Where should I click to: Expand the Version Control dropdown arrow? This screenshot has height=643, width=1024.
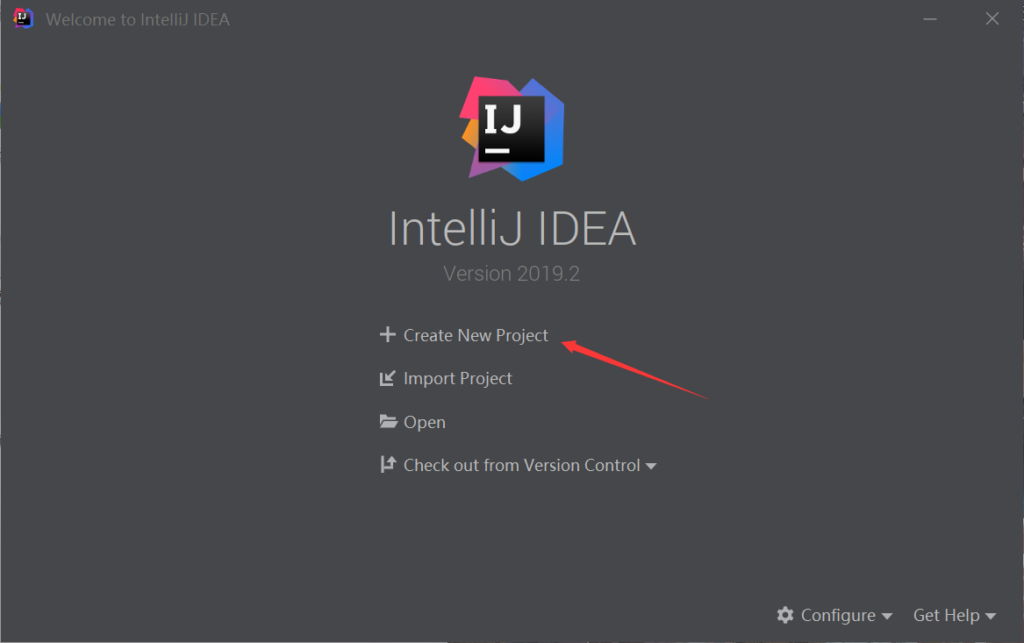(x=650, y=466)
